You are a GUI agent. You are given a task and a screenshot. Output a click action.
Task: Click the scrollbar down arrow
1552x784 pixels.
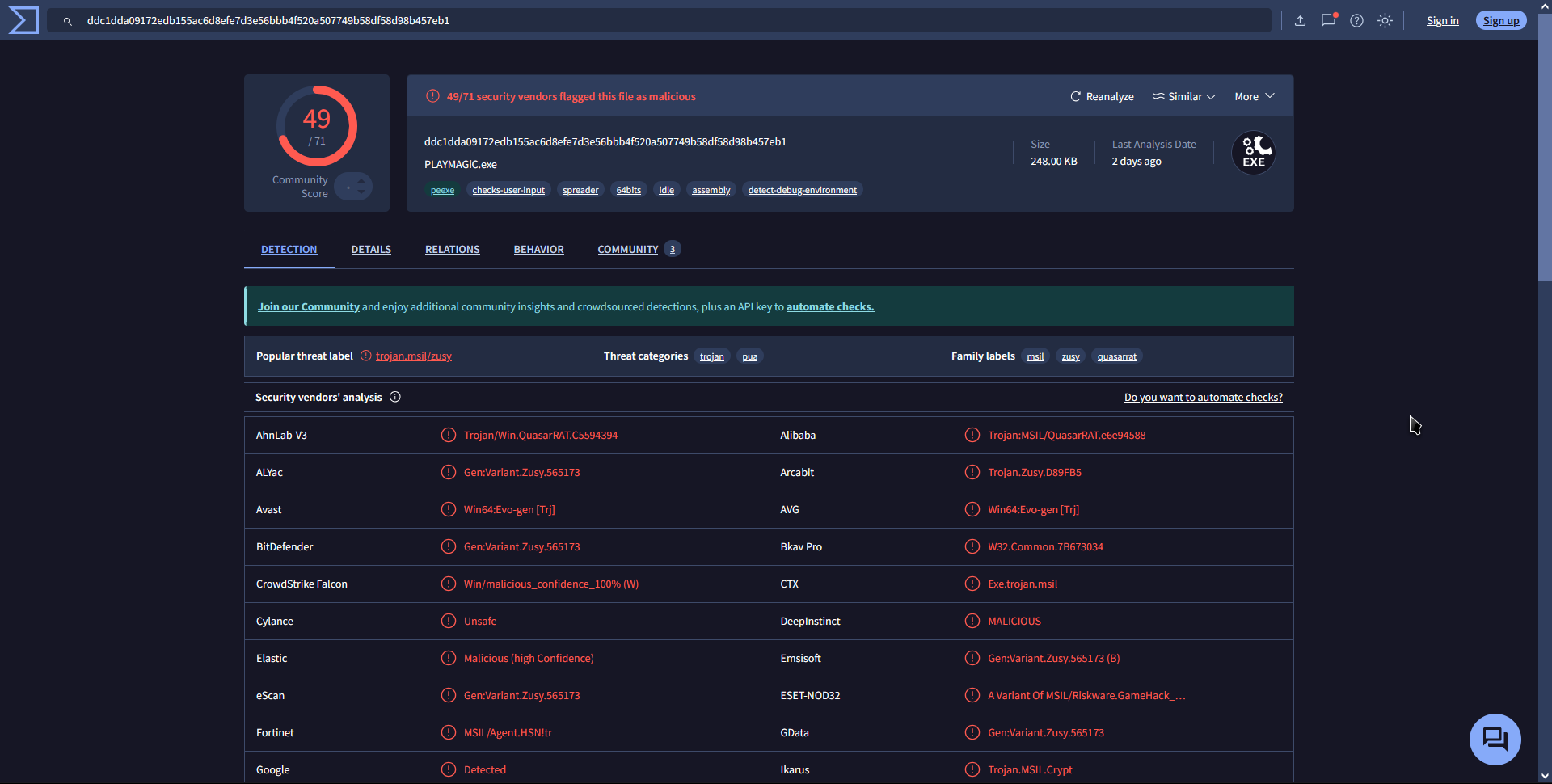1545,776
